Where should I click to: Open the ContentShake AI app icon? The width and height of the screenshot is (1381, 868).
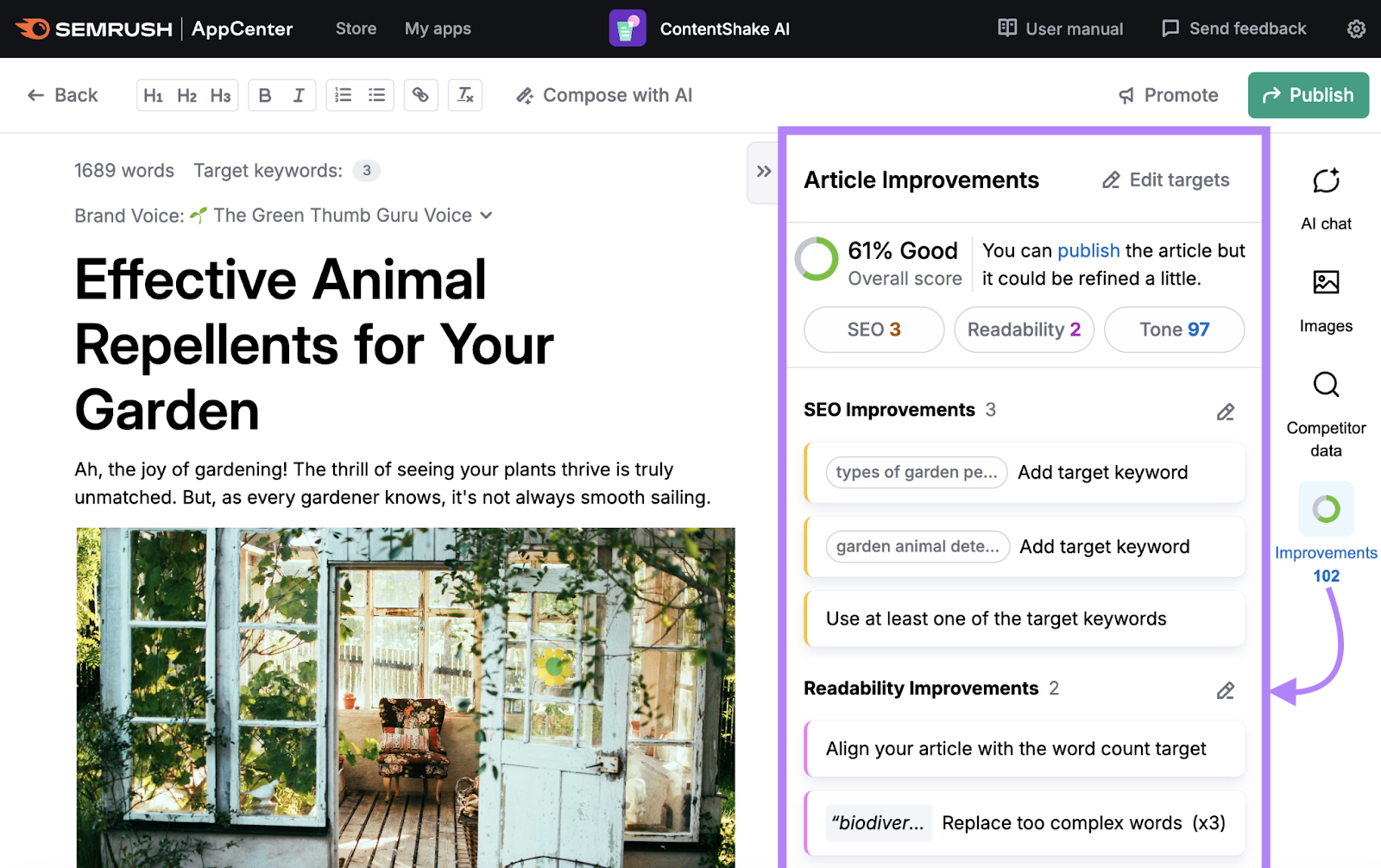coord(627,28)
